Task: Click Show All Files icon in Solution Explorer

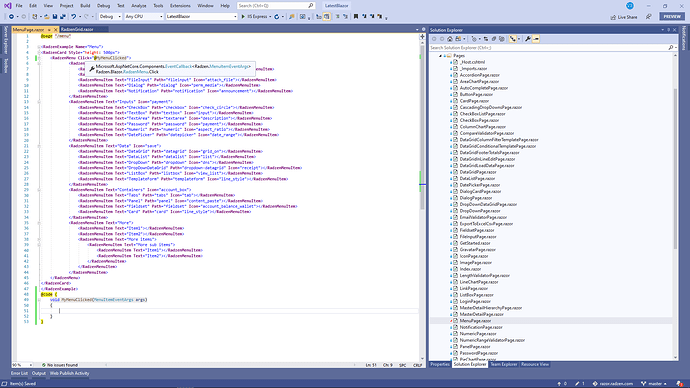Action: [502, 39]
